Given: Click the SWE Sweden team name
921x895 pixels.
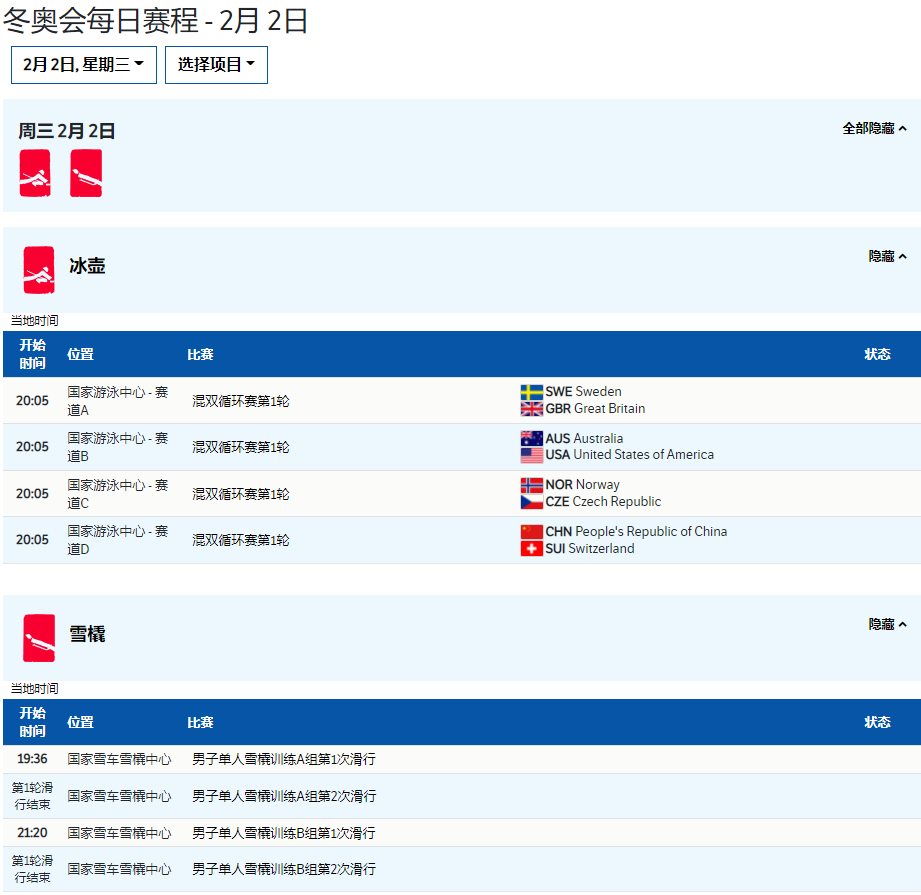Looking at the screenshot, I should 583,392.
